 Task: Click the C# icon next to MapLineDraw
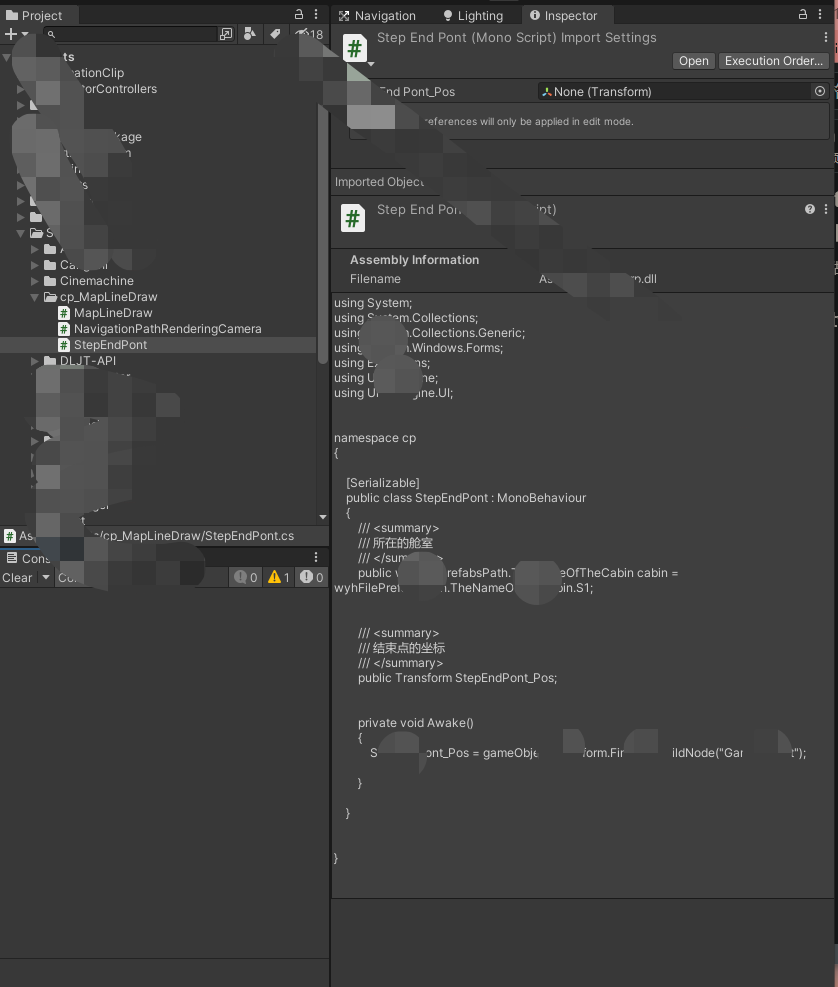pyautogui.click(x=64, y=313)
